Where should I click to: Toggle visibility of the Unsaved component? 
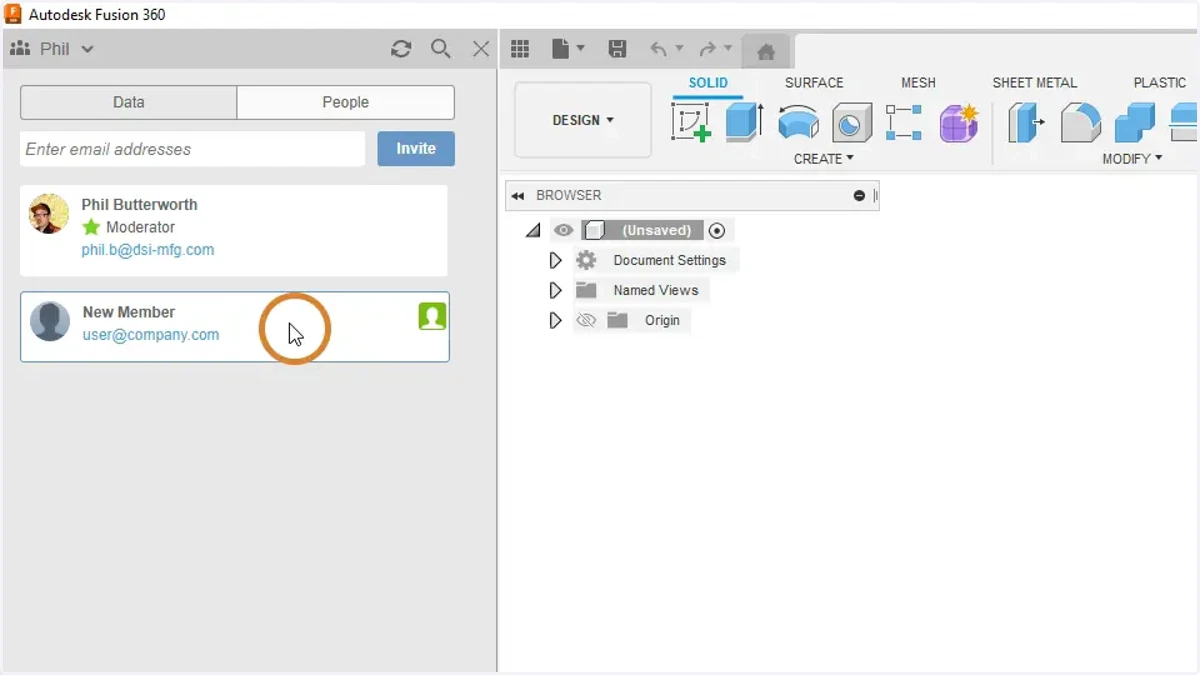pos(564,230)
